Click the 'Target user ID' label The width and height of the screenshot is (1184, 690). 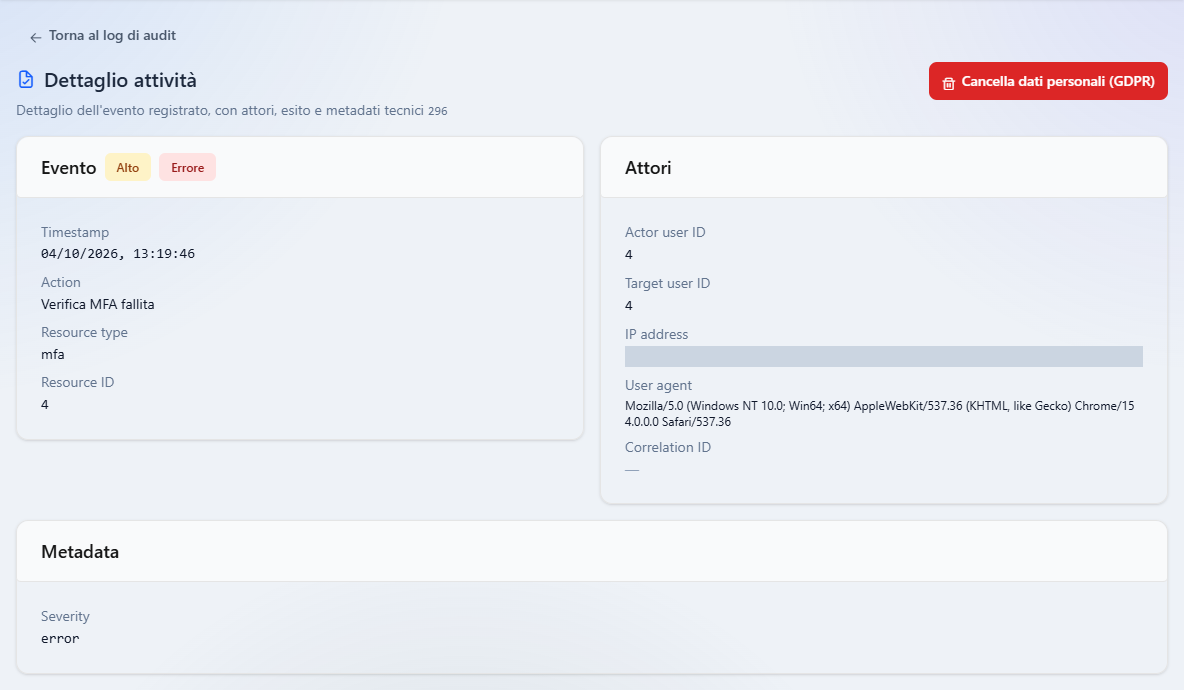(x=668, y=283)
